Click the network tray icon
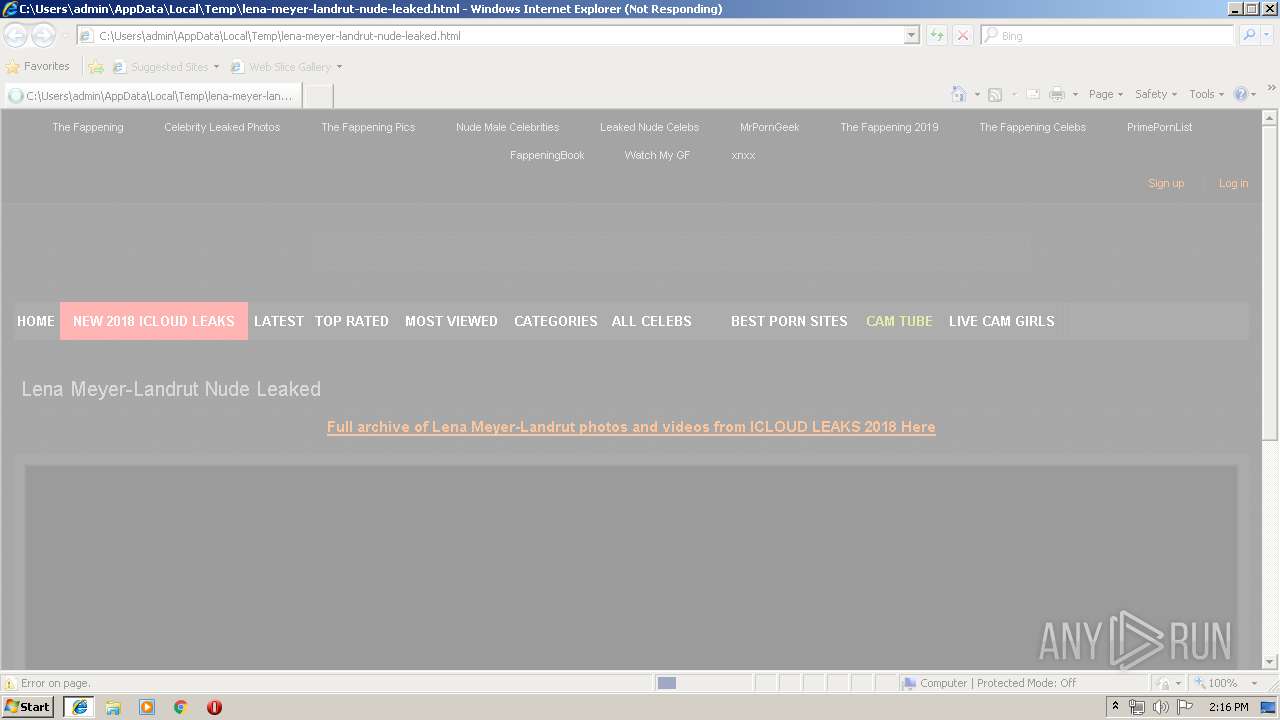Screen dimensions: 1280x720 click(x=1137, y=707)
